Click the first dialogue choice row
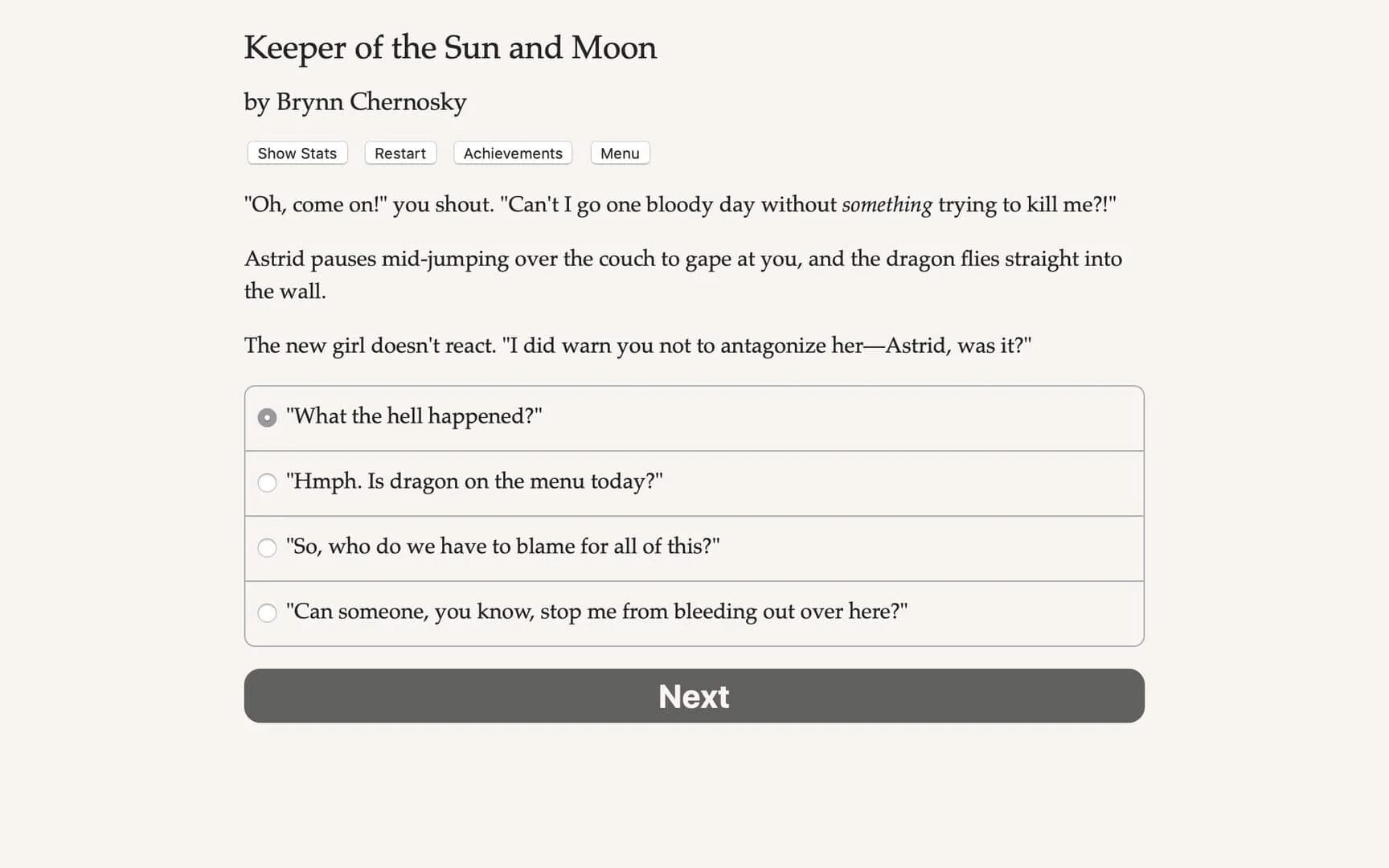 tap(693, 417)
